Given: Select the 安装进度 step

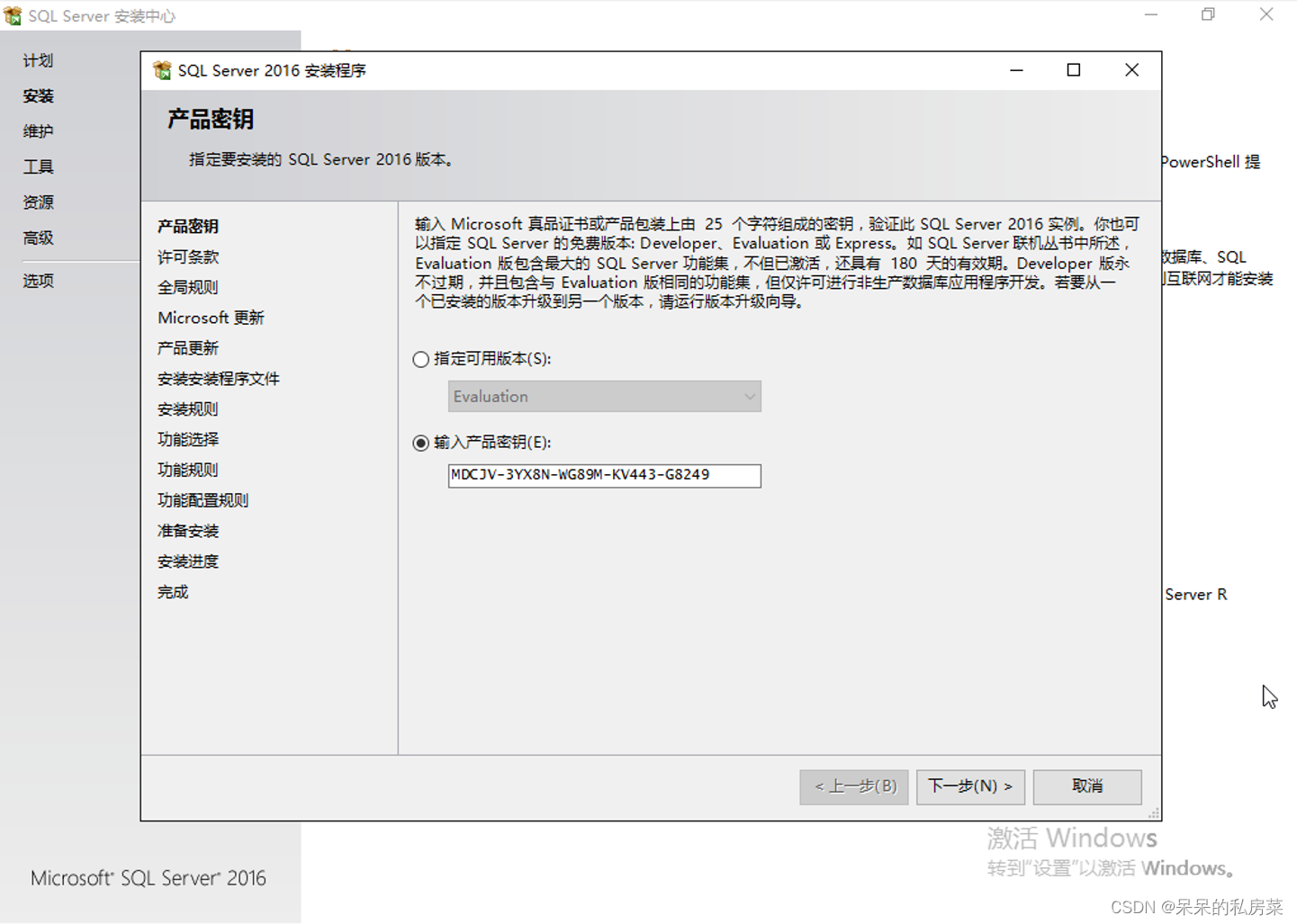Looking at the screenshot, I should click(x=188, y=561).
